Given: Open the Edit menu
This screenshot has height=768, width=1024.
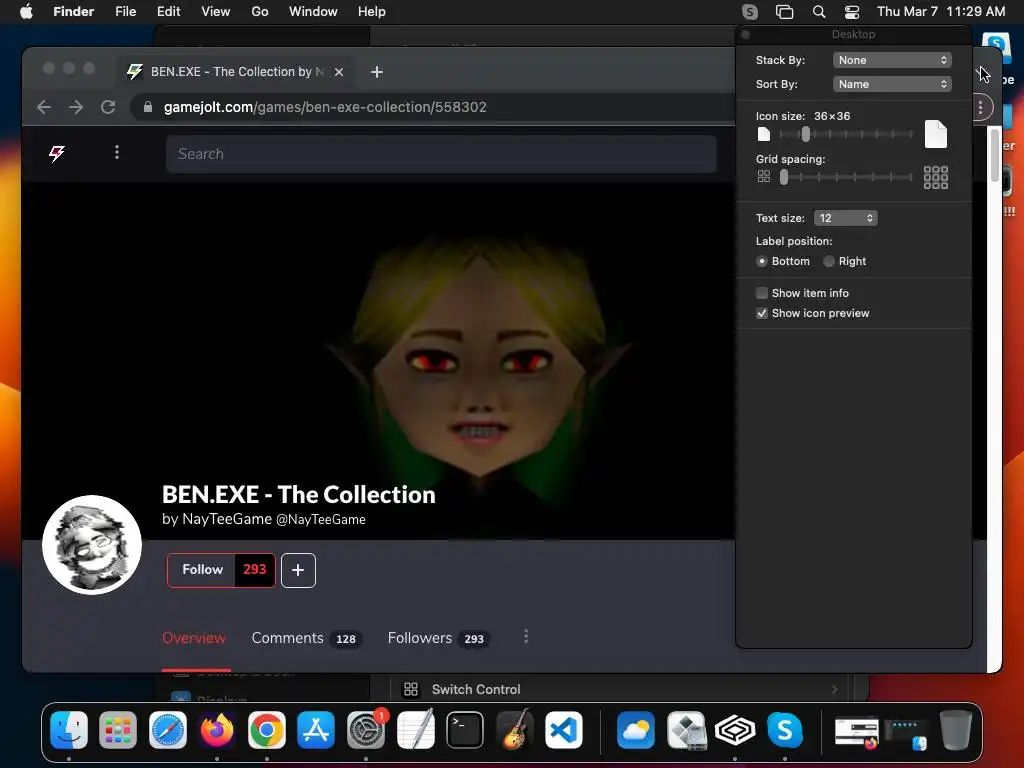Looking at the screenshot, I should (x=168, y=12).
